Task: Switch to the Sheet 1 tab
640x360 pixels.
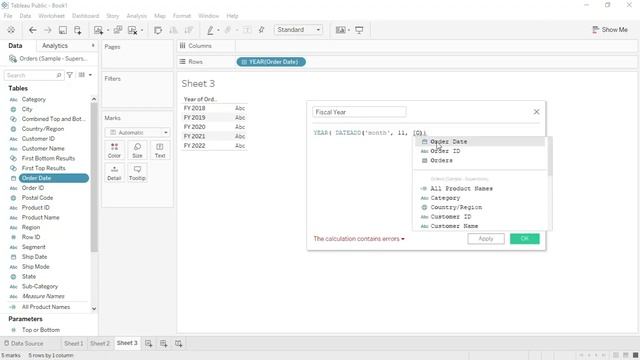Action: [x=73, y=343]
